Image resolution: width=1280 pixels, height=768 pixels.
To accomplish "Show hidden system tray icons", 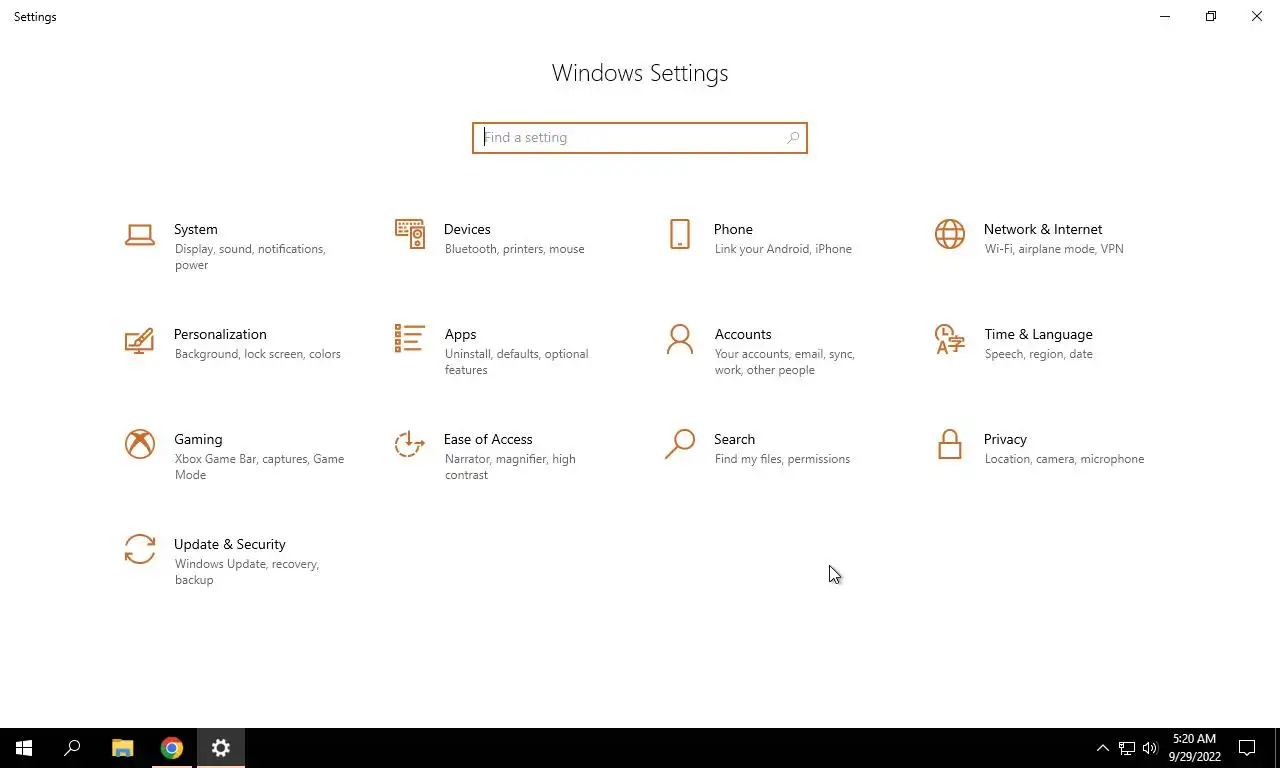I will pyautogui.click(x=1103, y=748).
